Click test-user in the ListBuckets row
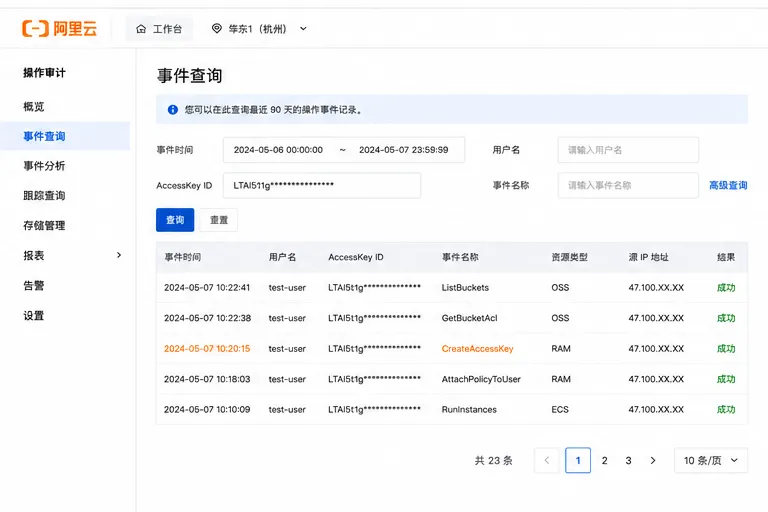Viewport: 768px width, 512px height. click(287, 288)
